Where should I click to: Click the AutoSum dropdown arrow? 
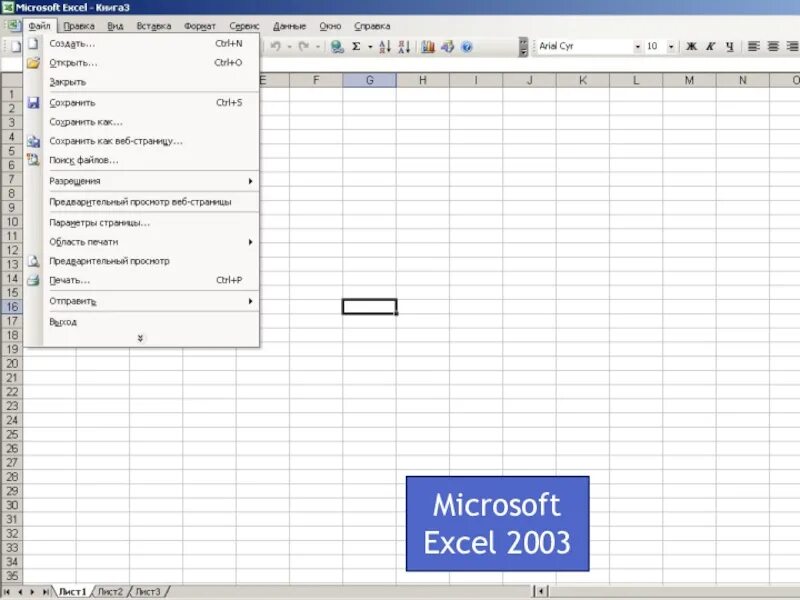[368, 46]
